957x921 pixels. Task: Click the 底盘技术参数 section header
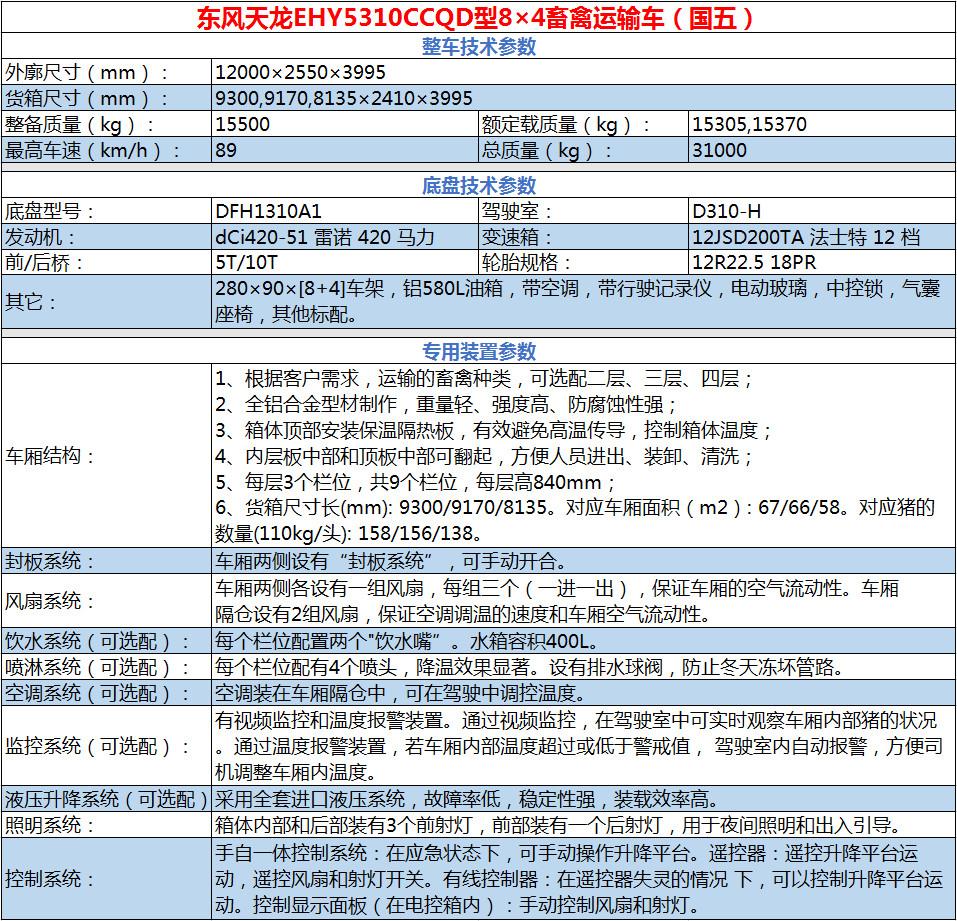coord(478,180)
